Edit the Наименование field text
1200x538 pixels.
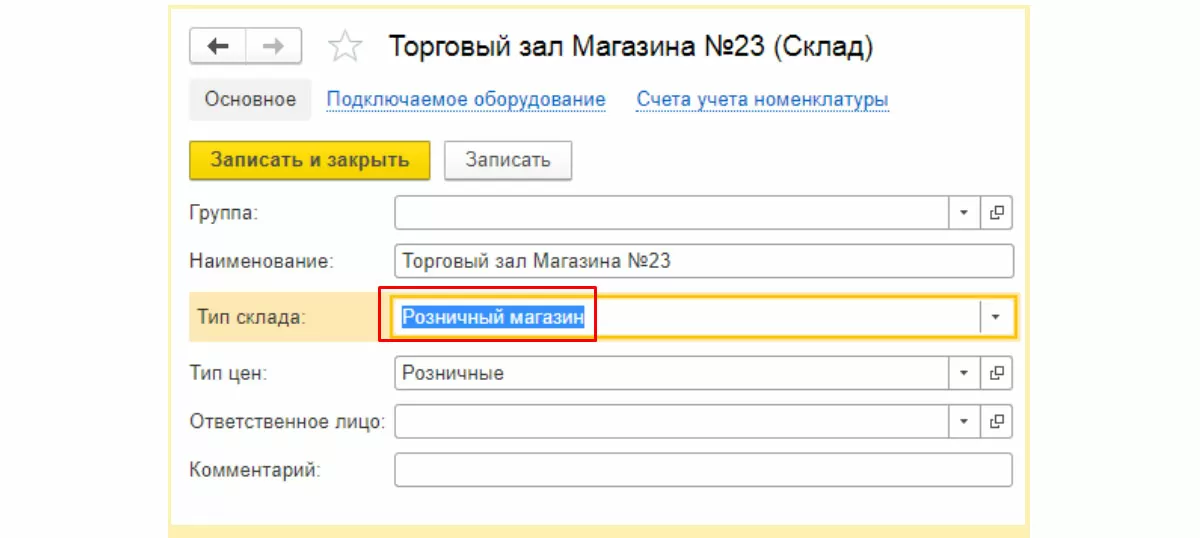click(x=704, y=261)
